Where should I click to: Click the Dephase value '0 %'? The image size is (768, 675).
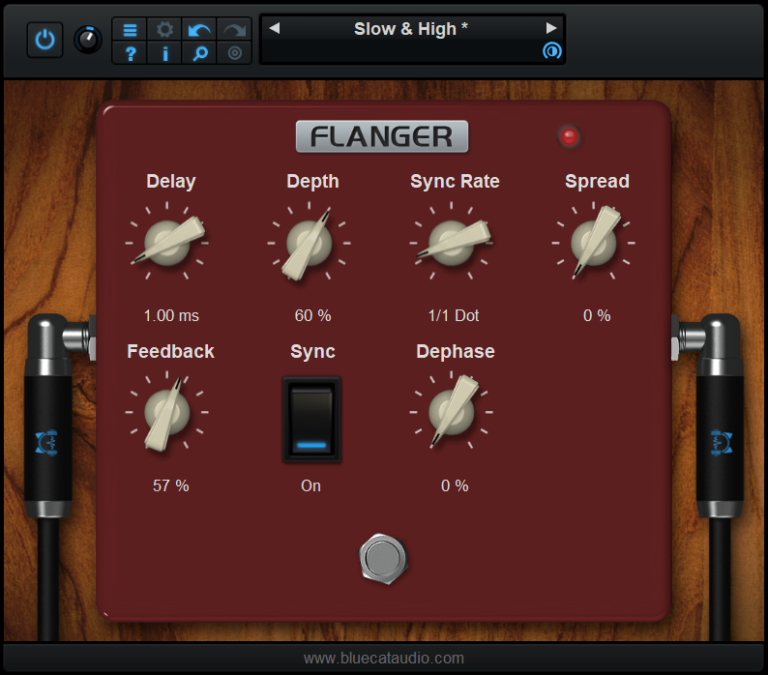click(x=455, y=485)
